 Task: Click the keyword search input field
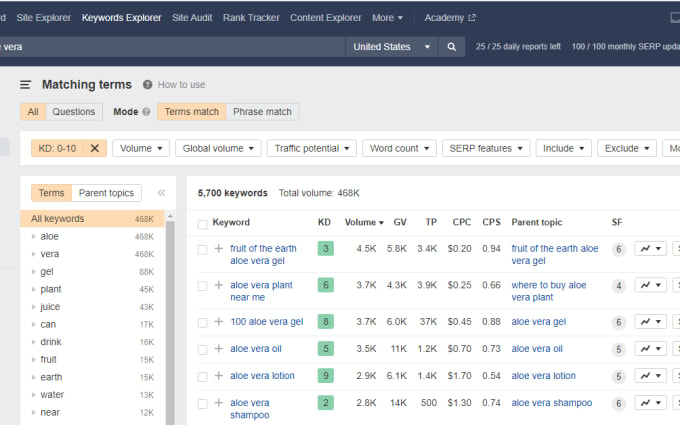[x=173, y=47]
